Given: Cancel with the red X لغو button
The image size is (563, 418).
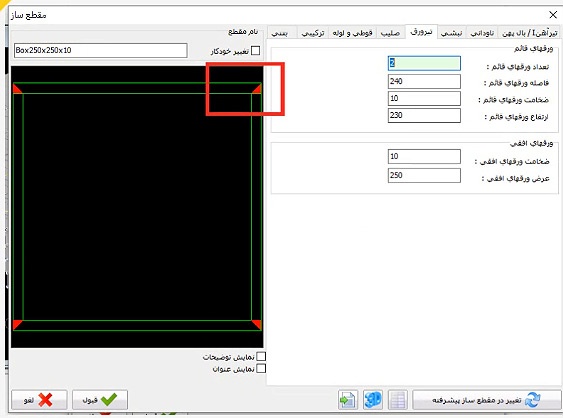Looking at the screenshot, I should pos(39,399).
